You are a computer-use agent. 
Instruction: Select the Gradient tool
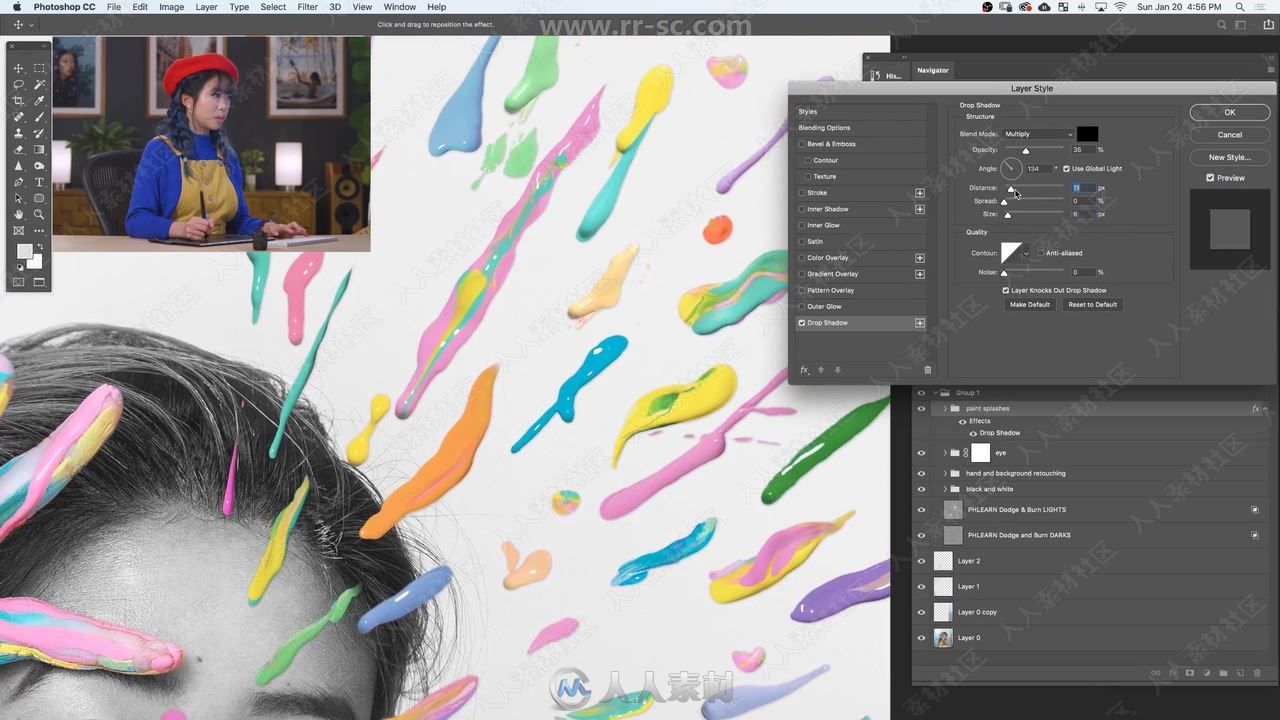(39, 149)
